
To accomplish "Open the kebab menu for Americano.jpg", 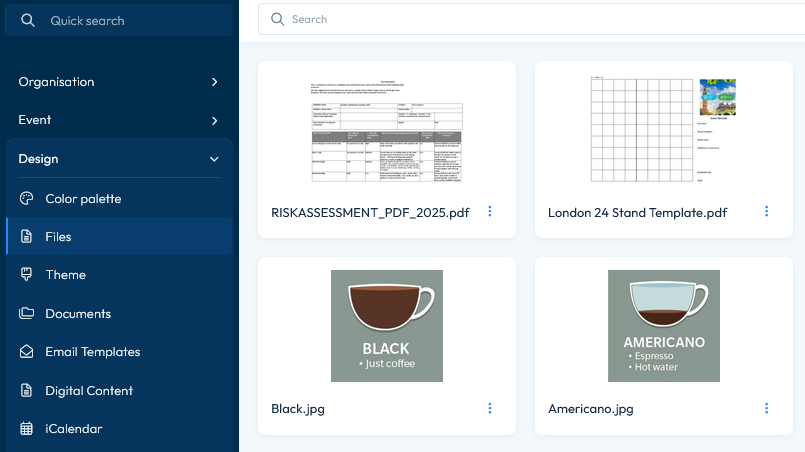I will tap(767, 408).
